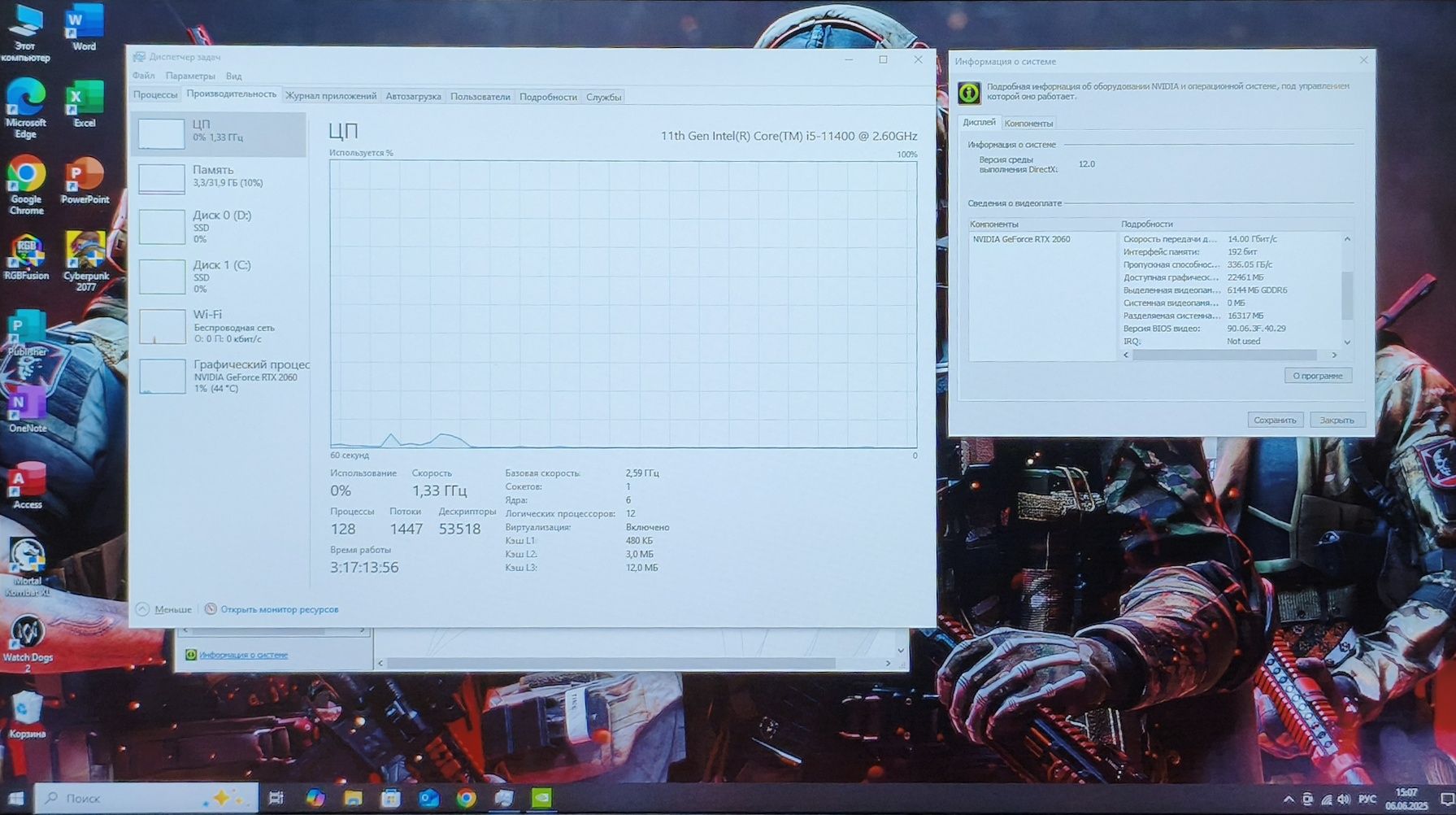The image size is (1456, 815).
Task: Open the 'Файл' menu in Task Manager
Action: (144, 76)
